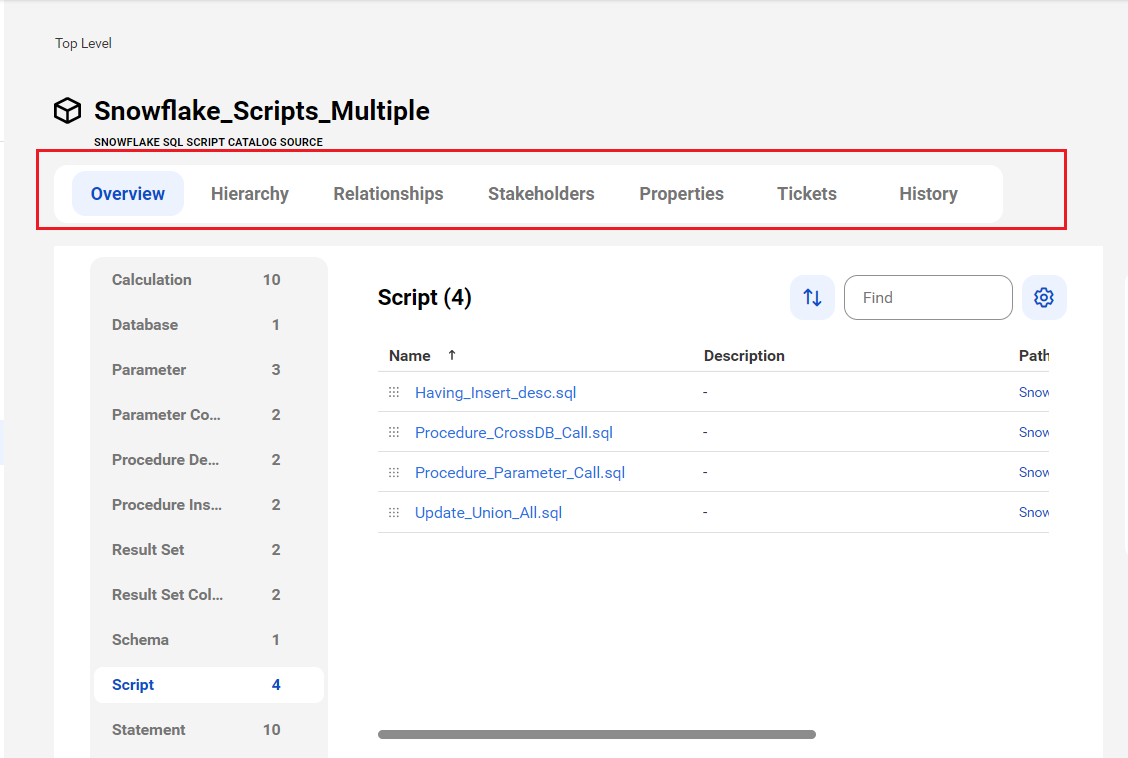The image size is (1128, 758).
Task: Click drag handle icon for Update_Union_All.sql
Action: tap(394, 513)
